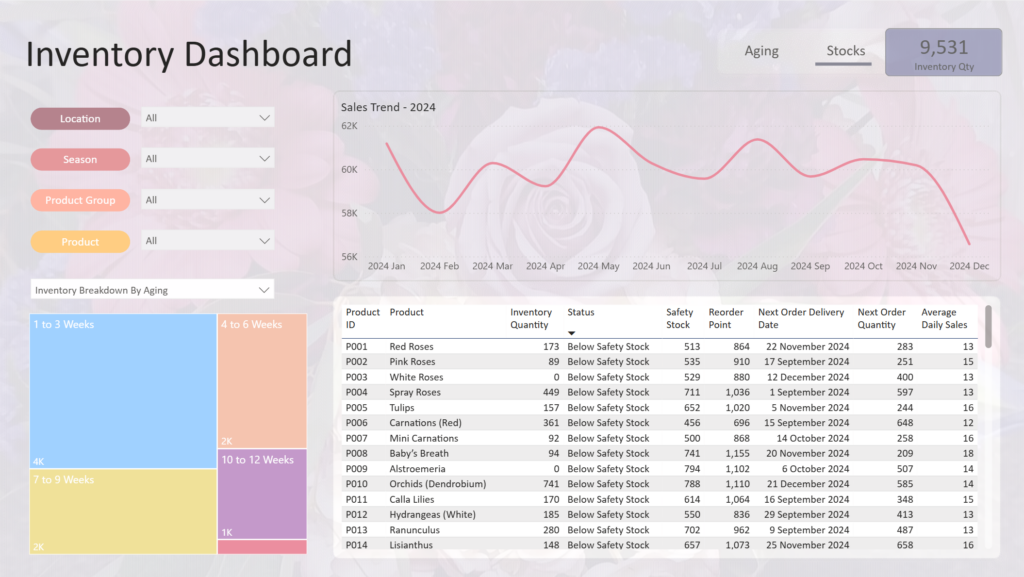Click the yellow Product label button
The image size is (1024, 577).
coord(80,242)
